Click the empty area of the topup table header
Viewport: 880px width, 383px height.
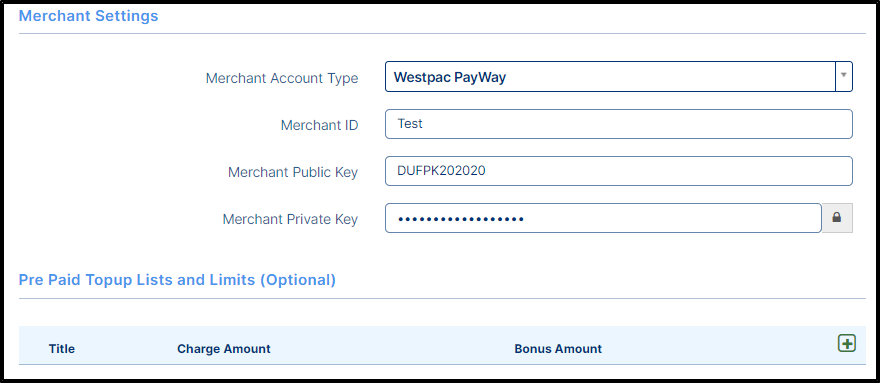coord(718,349)
